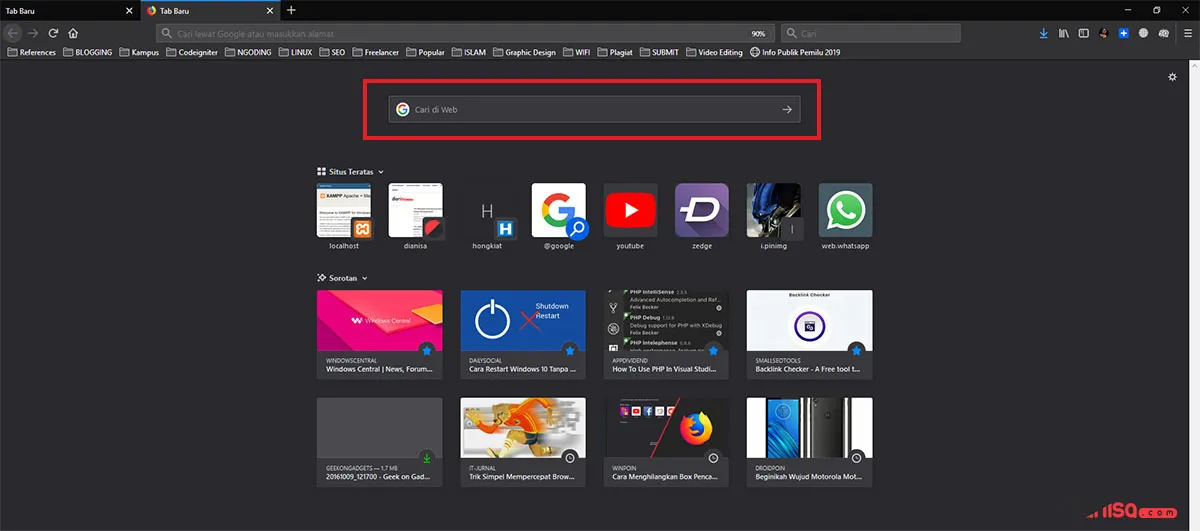The image size is (1200, 531).
Task: Open the SUBMIT bookmarks folder
Action: [x=659, y=52]
